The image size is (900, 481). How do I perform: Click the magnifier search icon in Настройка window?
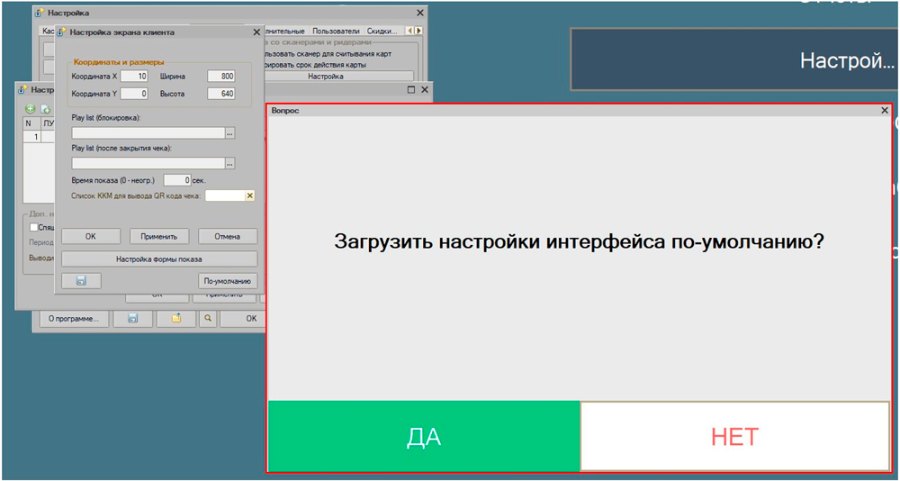pos(208,319)
